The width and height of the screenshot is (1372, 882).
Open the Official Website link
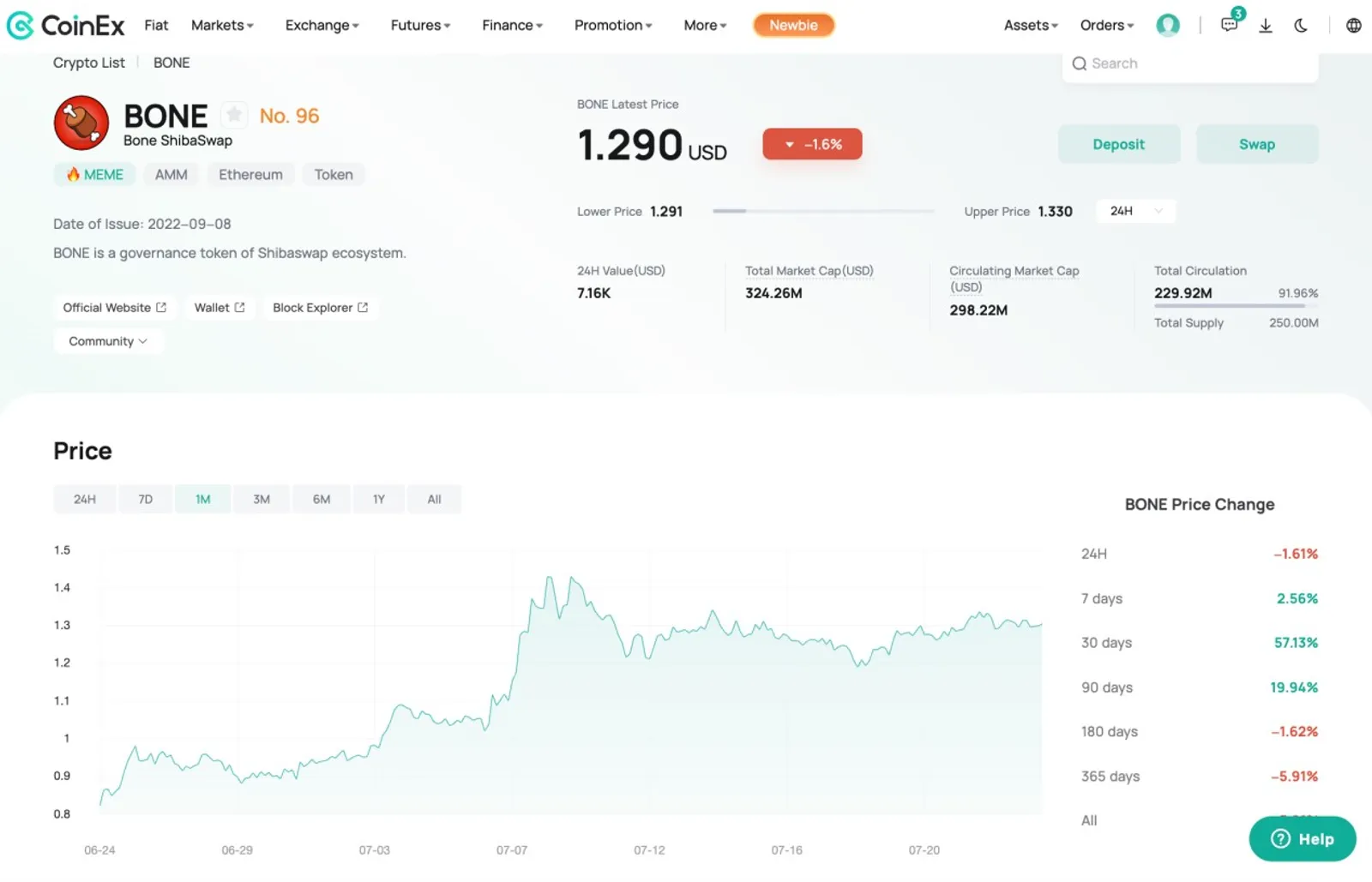[x=115, y=307]
